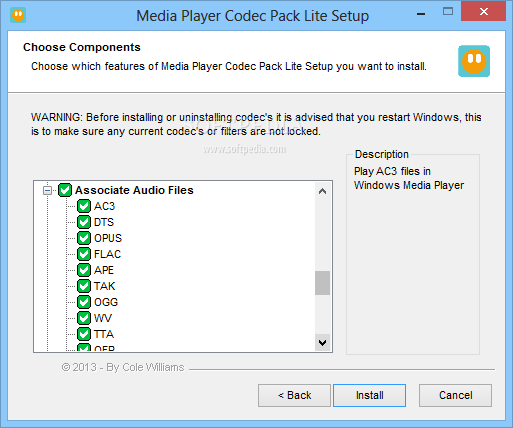Screen dimensions: 513x428
Task: Go to previous step with Back button
Action: (x=294, y=395)
